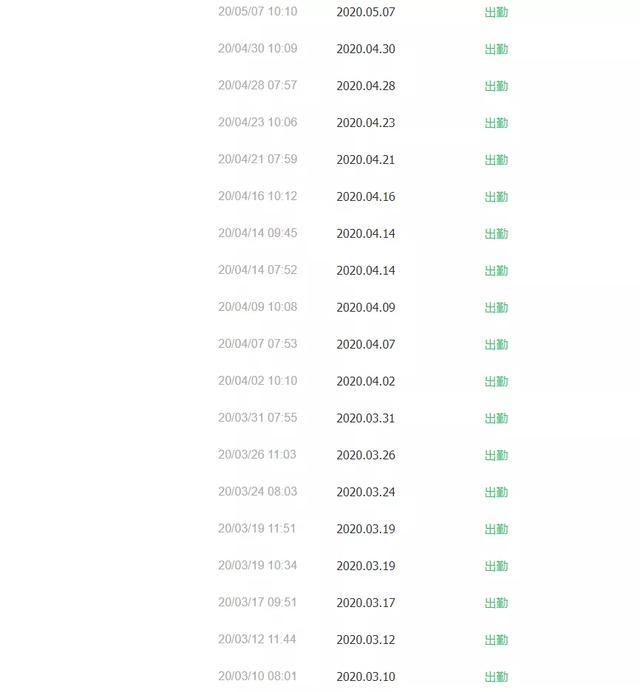Open 出勤 status on the 2020.04.21 row
The width and height of the screenshot is (640, 692).
(x=496, y=161)
